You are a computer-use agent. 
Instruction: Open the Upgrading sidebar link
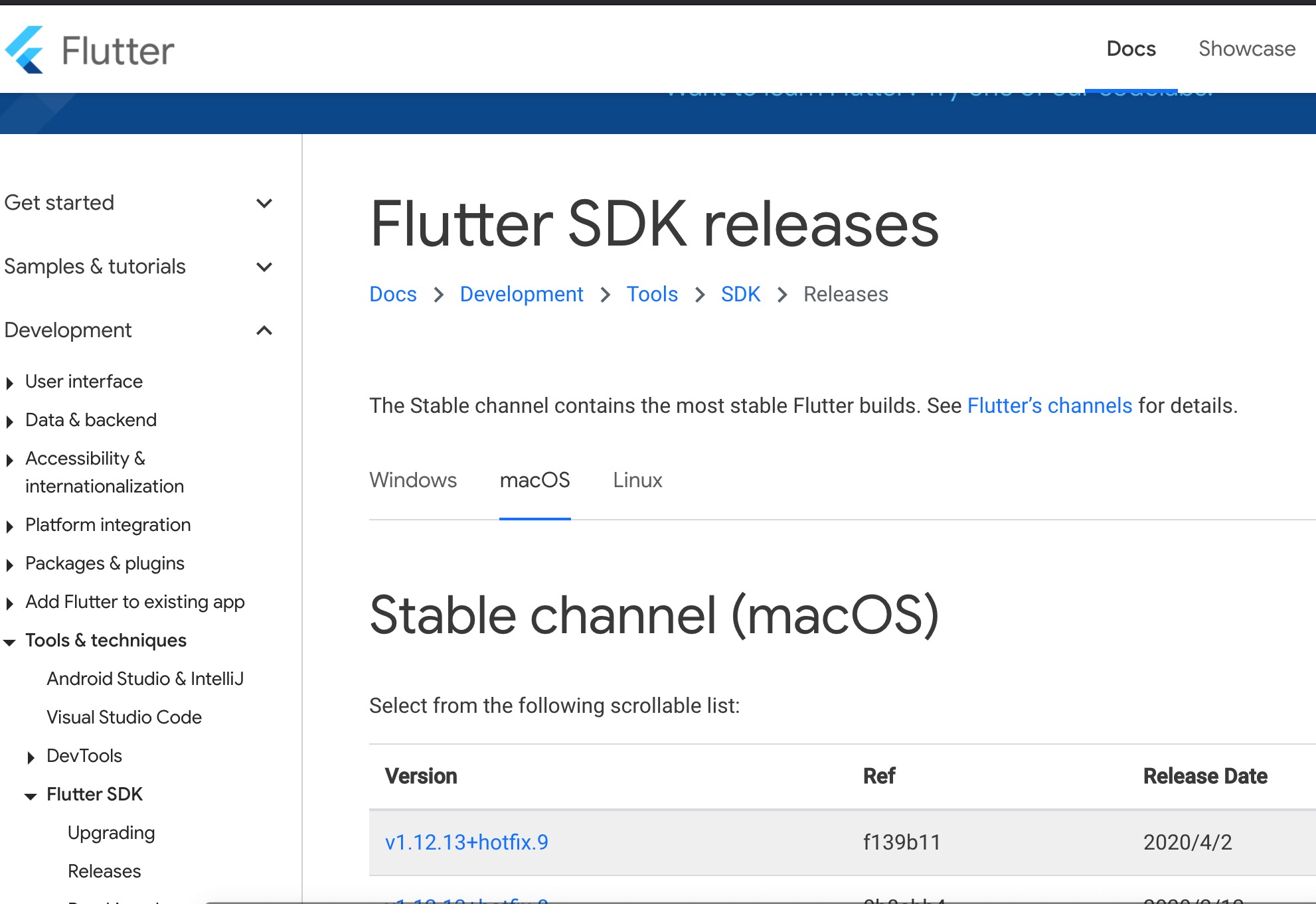click(112, 833)
